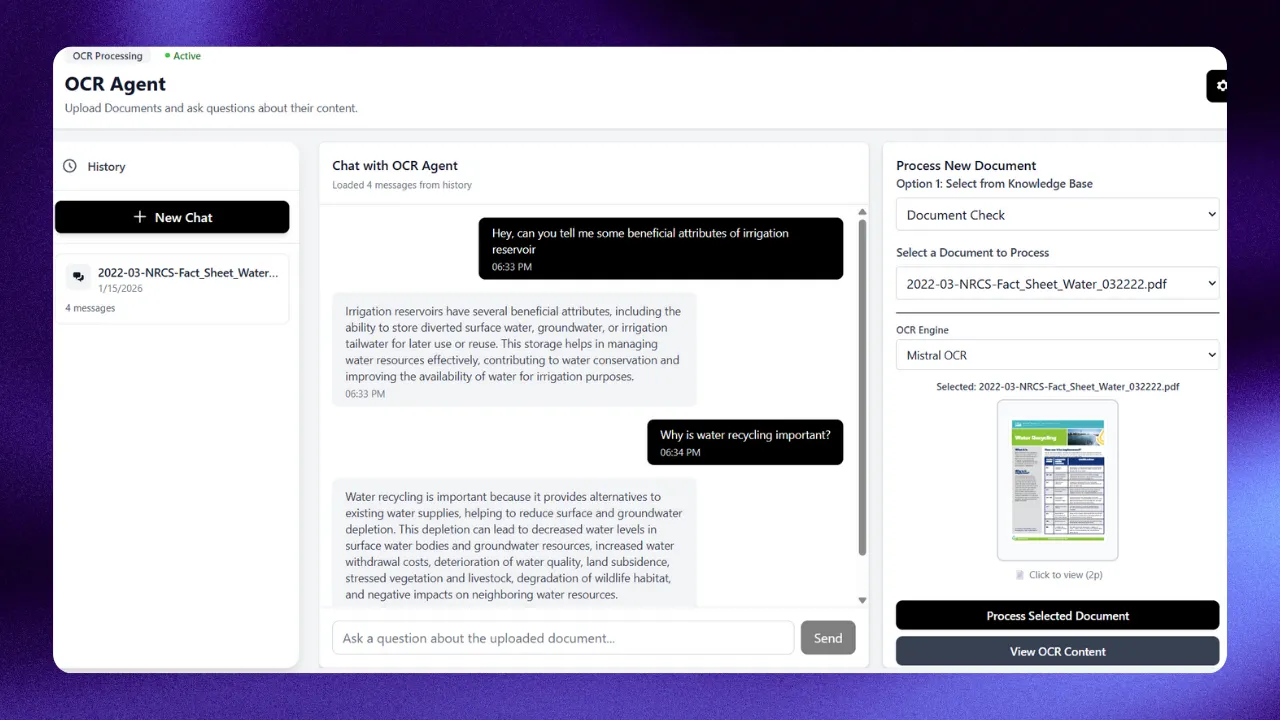Open the document selection dropdown
This screenshot has width=1280, height=720.
(1057, 283)
